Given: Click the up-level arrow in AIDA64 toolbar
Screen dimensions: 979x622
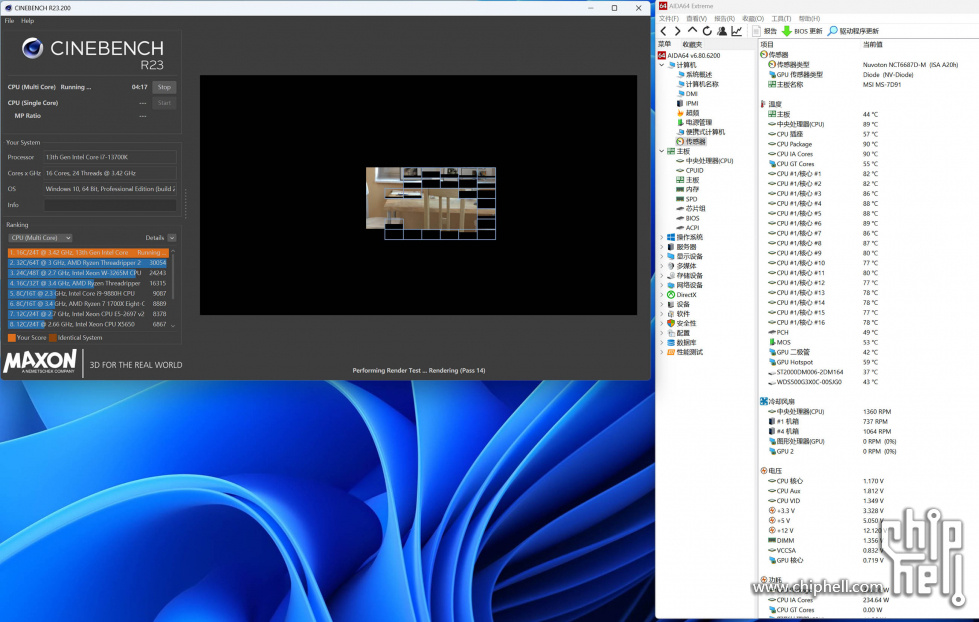Looking at the screenshot, I should tap(692, 30).
